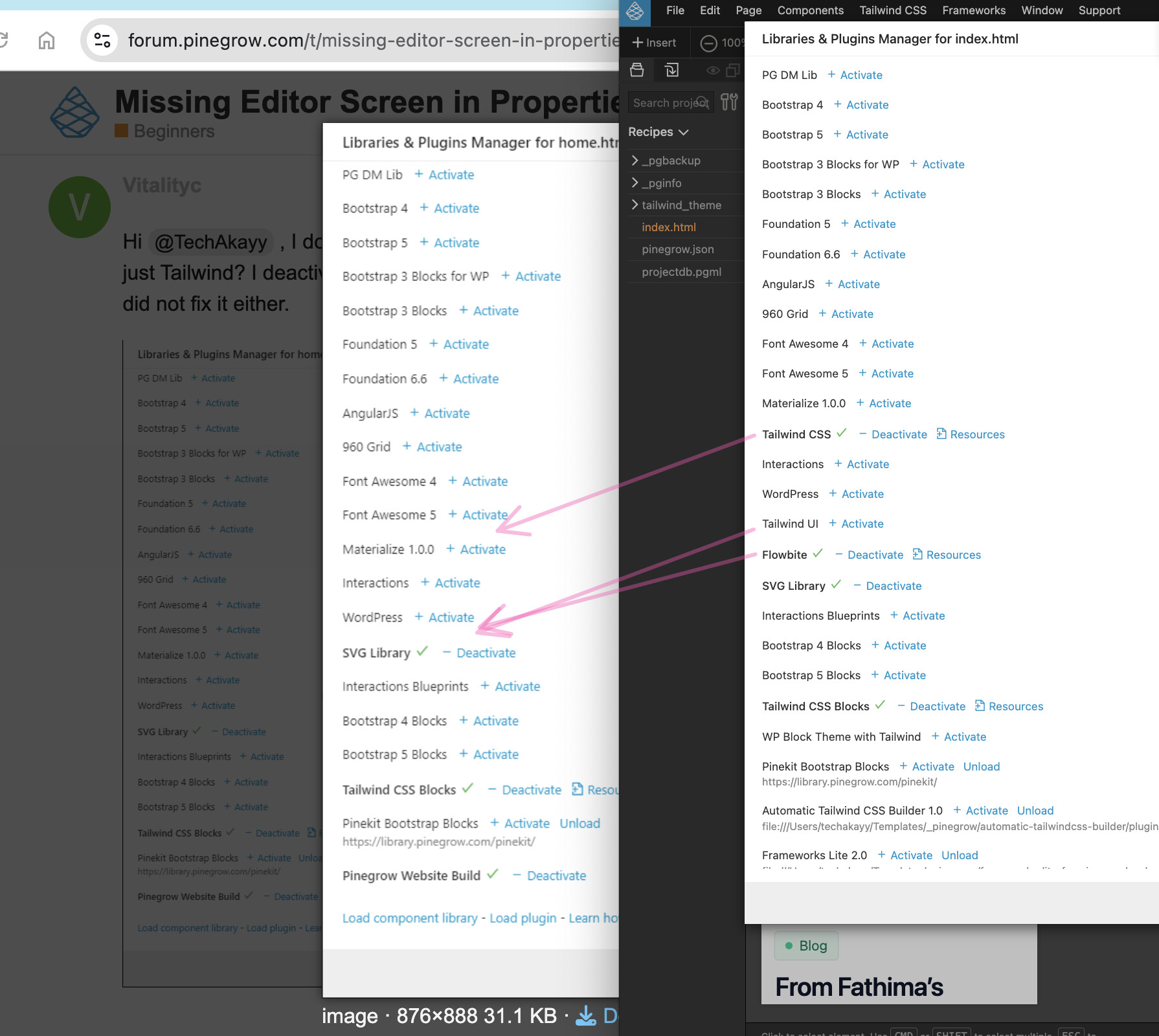Click the download icon below the lightbox image
The width and height of the screenshot is (1159, 1036).
[586, 1015]
